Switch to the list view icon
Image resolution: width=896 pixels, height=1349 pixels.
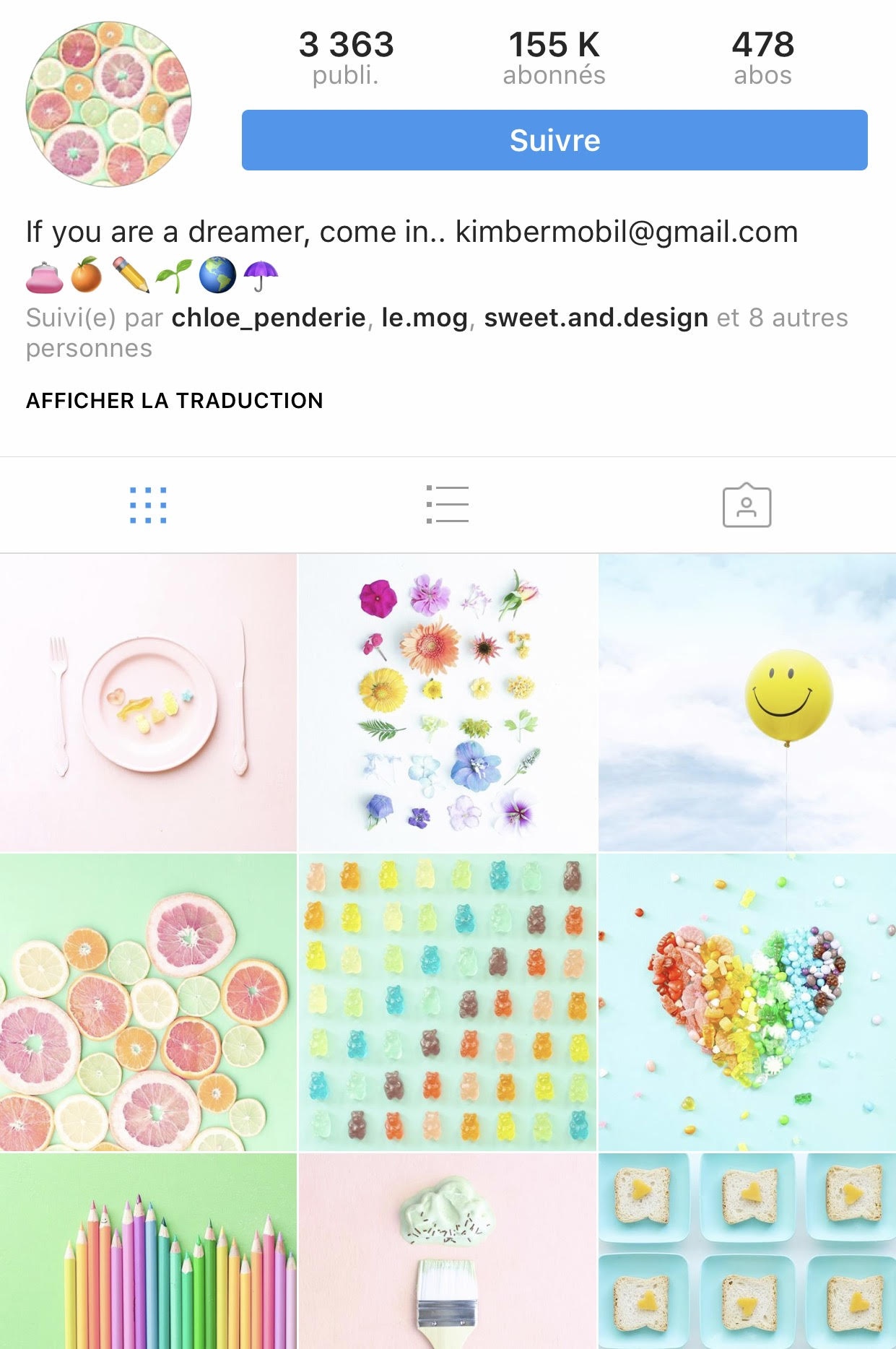[447, 504]
